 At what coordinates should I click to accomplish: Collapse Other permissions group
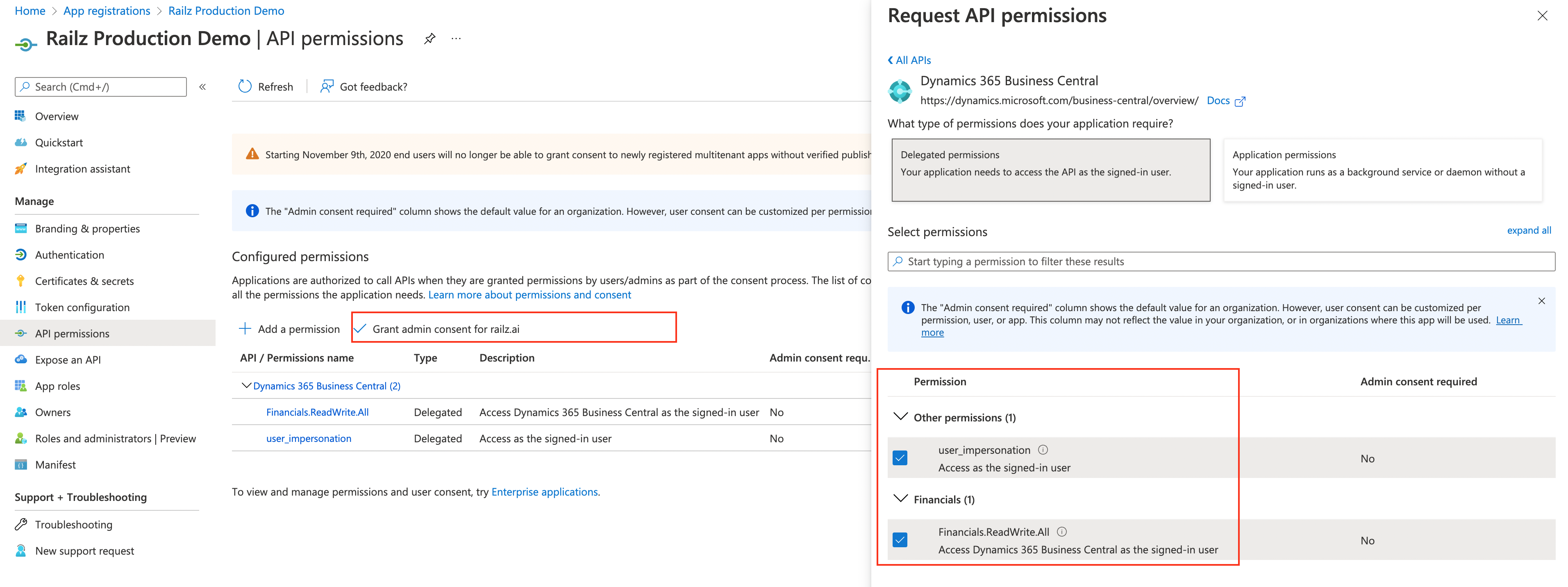(x=900, y=417)
